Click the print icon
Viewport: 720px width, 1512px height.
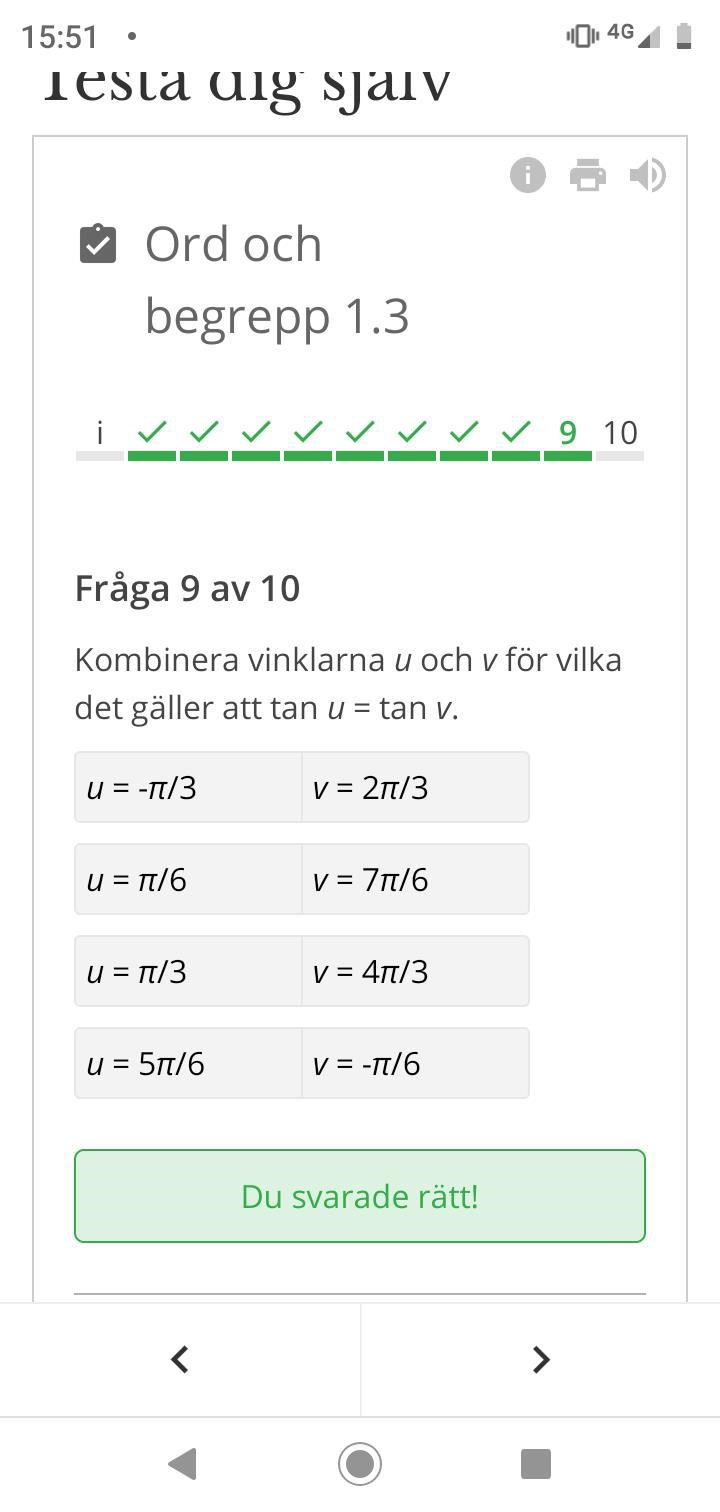(588, 176)
